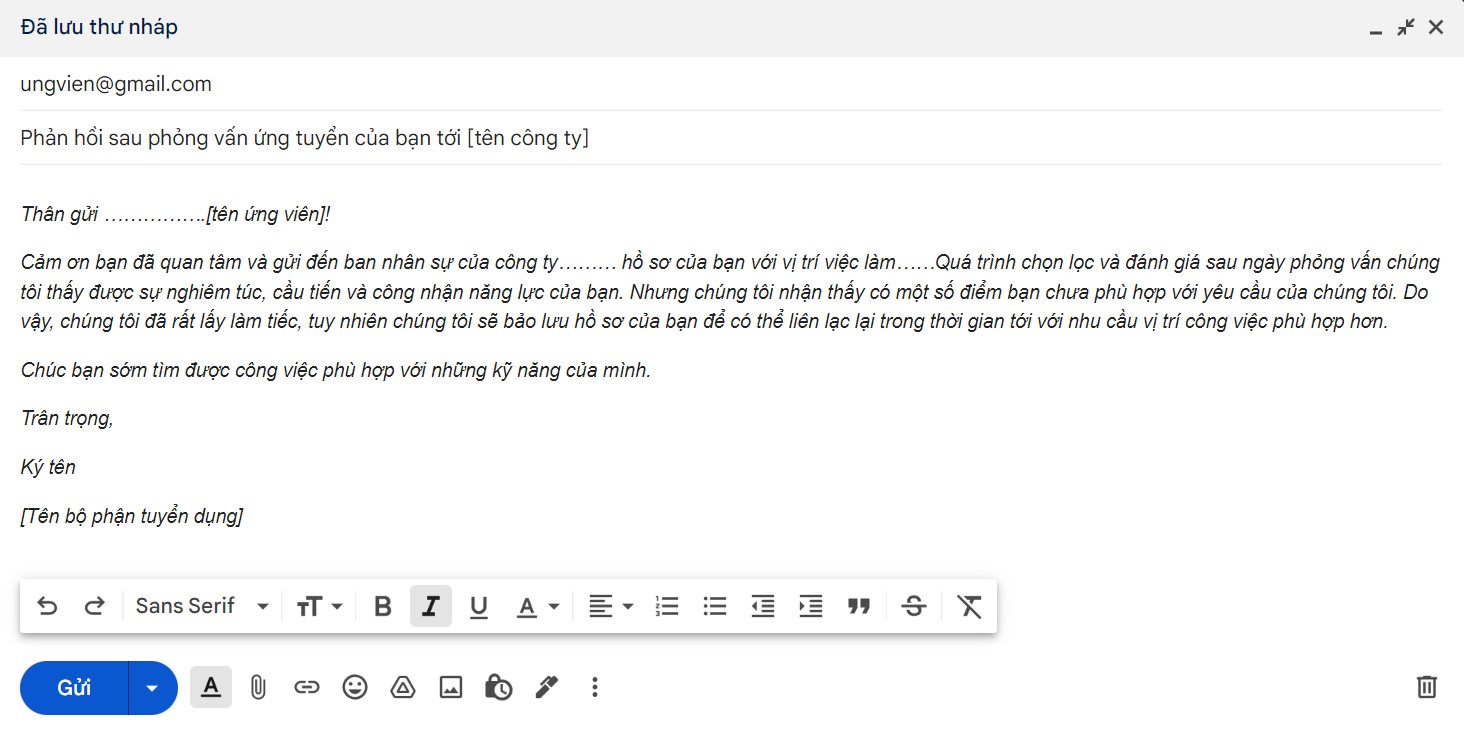Insert signature with pen icon
The height and width of the screenshot is (732, 1464).
click(546, 687)
